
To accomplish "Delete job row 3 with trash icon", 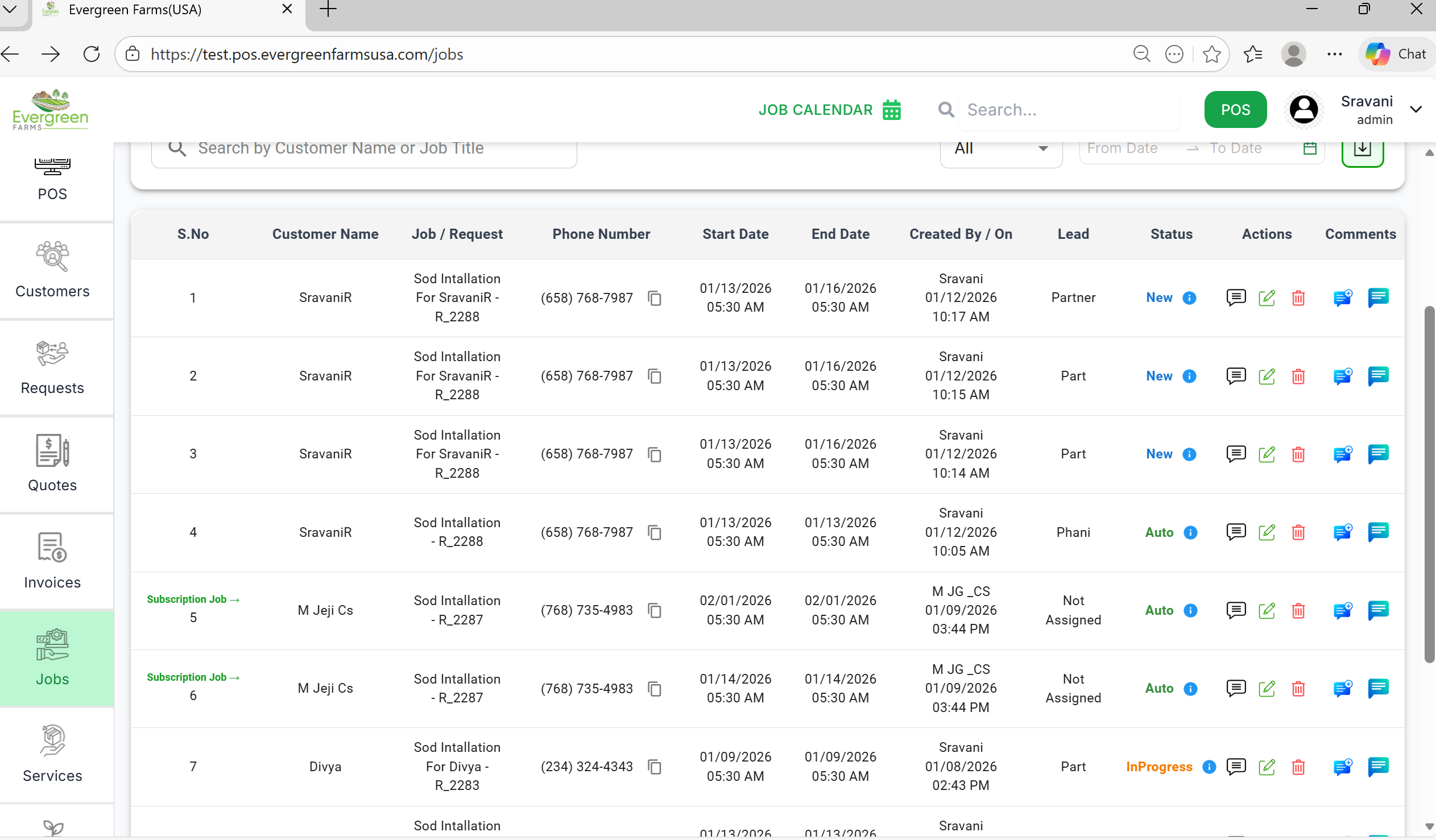I will click(x=1298, y=454).
